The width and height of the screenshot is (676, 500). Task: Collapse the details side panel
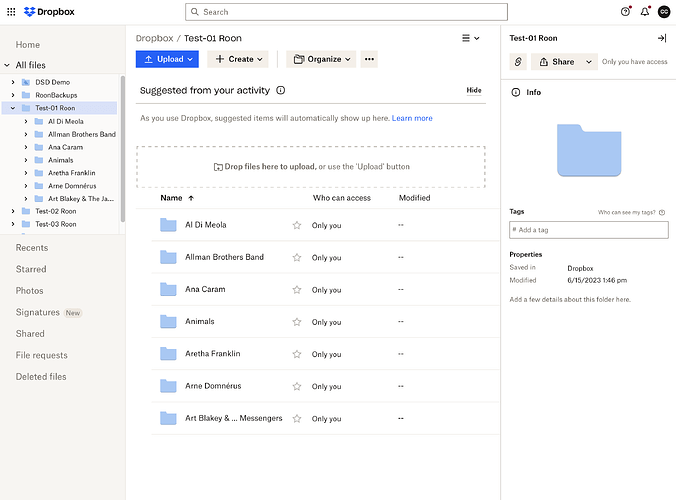tap(661, 38)
